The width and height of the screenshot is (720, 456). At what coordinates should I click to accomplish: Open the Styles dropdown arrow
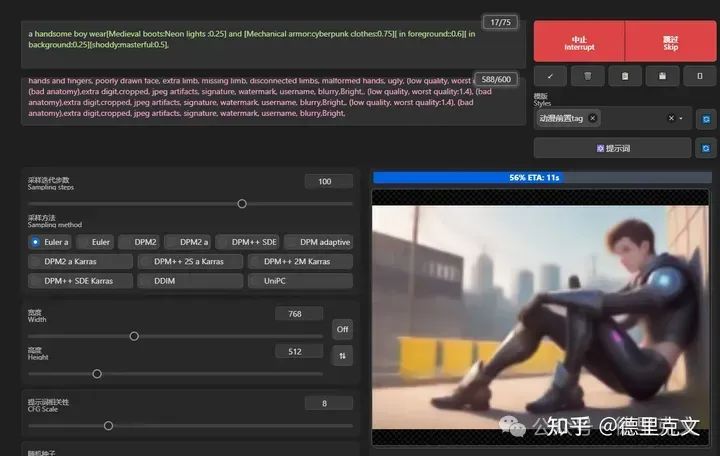(x=681, y=118)
